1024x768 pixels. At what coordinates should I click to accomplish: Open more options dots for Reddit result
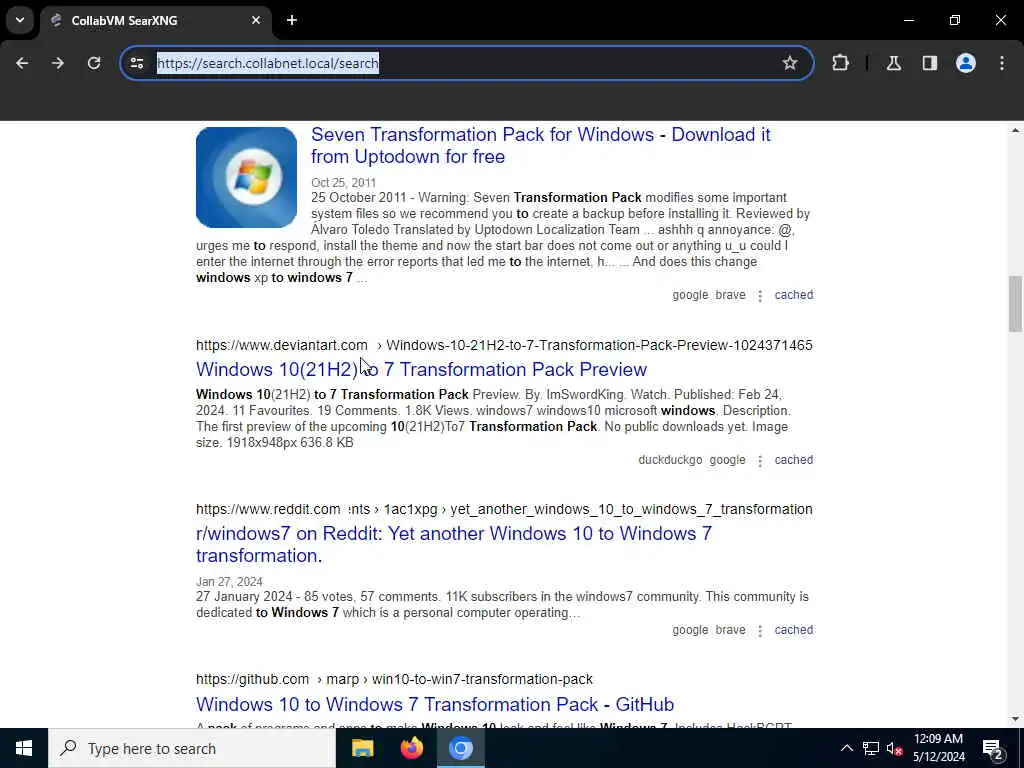click(760, 631)
